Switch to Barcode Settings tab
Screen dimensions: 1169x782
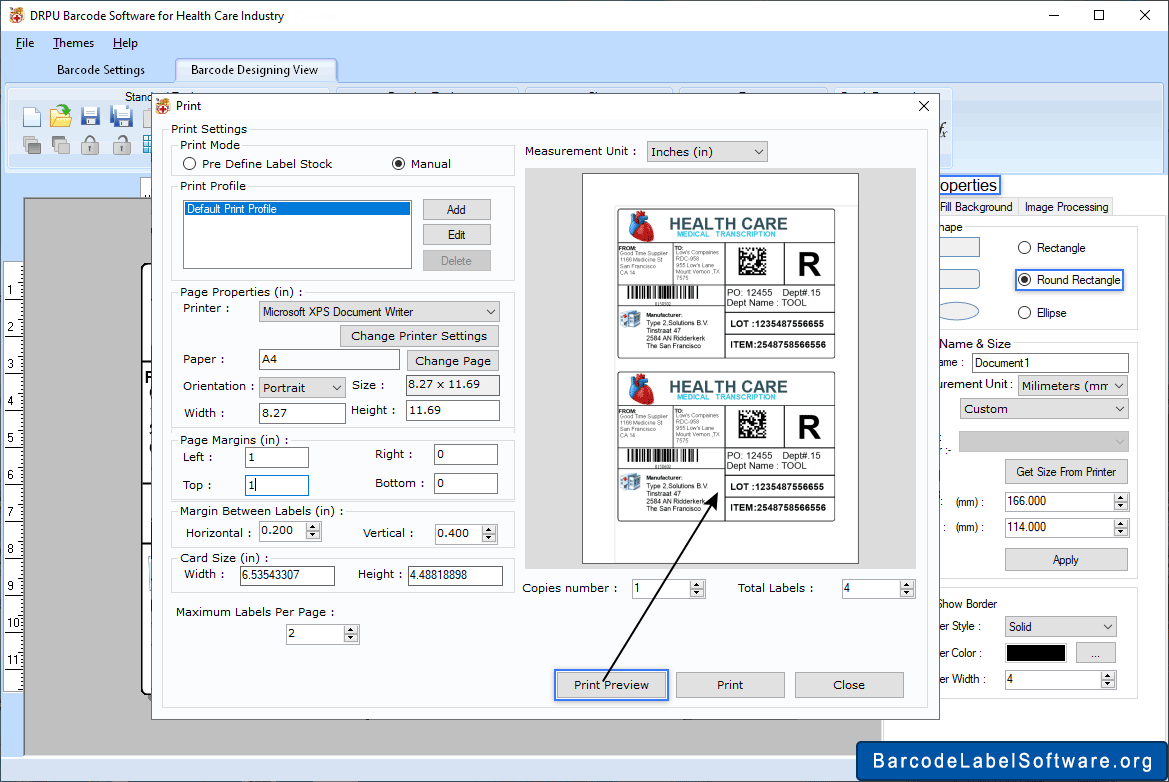[101, 70]
